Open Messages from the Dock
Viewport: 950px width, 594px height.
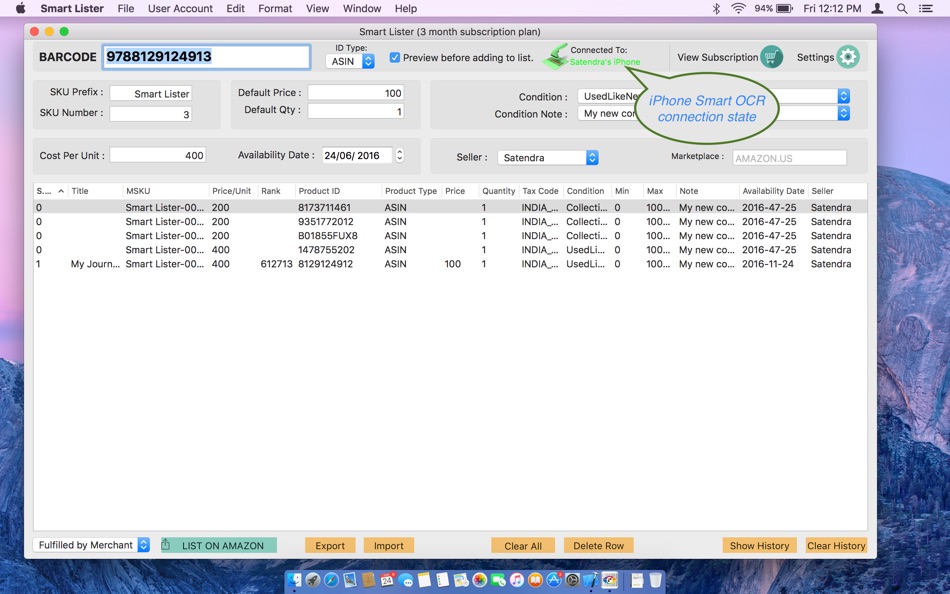406,580
